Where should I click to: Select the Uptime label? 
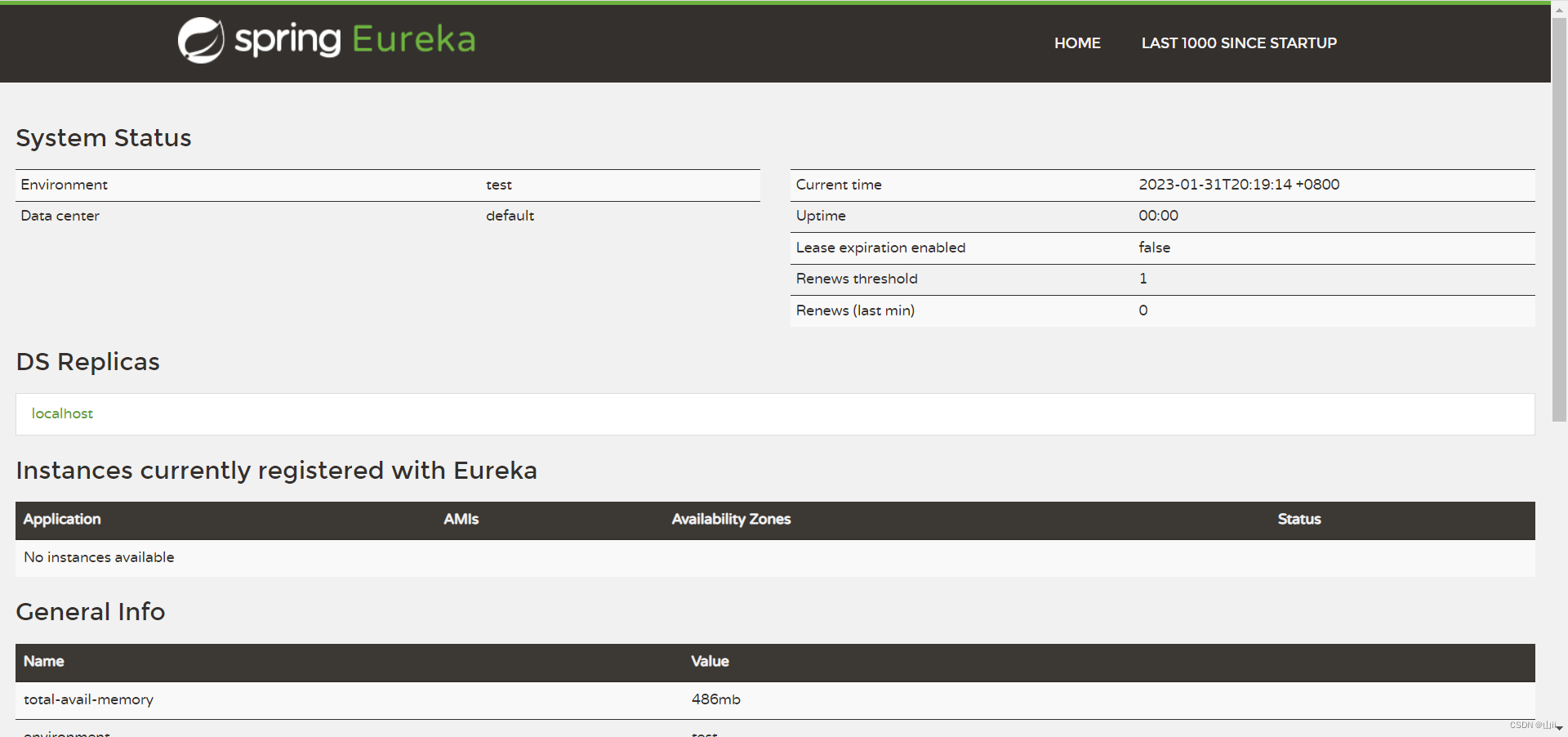pyautogui.click(x=821, y=216)
